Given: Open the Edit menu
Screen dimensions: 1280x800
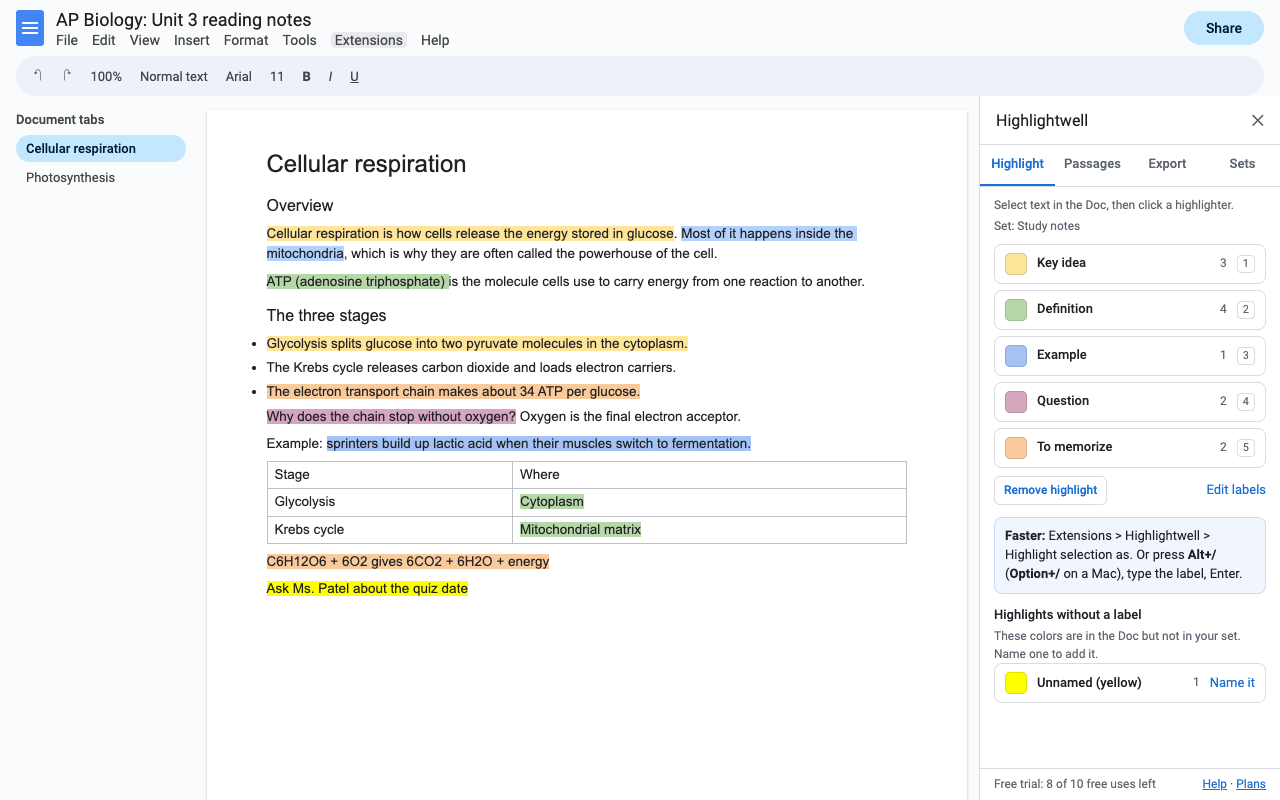Looking at the screenshot, I should tap(104, 40).
